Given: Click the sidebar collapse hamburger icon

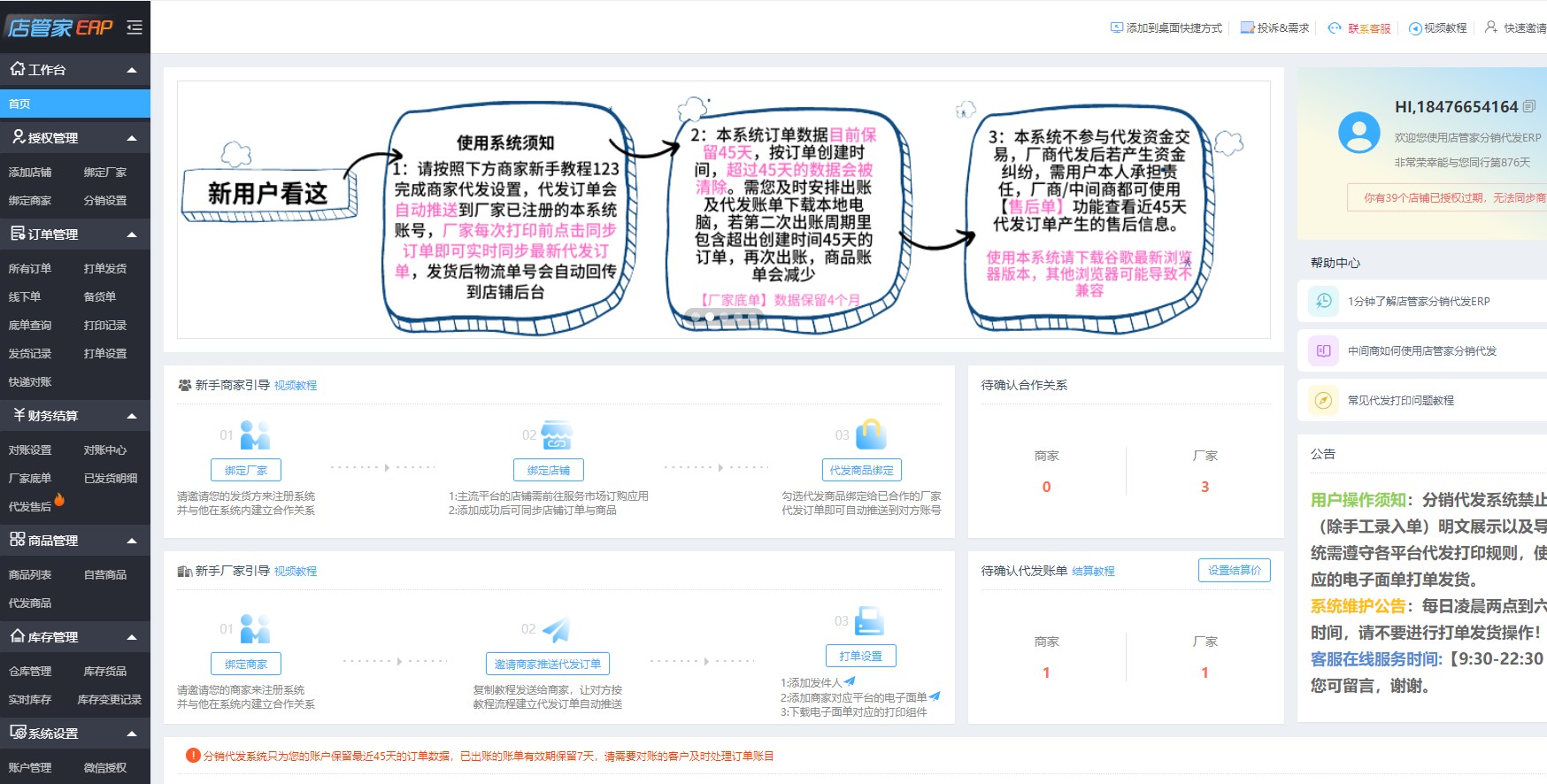Looking at the screenshot, I should coord(135,27).
